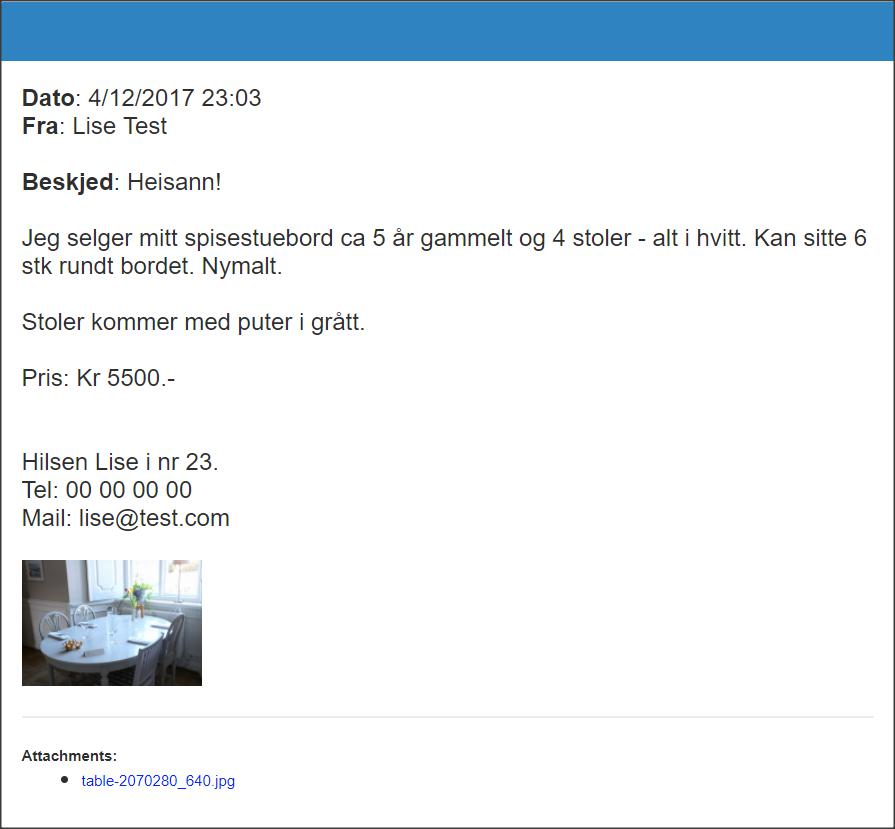Select the bold Fra label
895x829 pixels.
coord(40,126)
